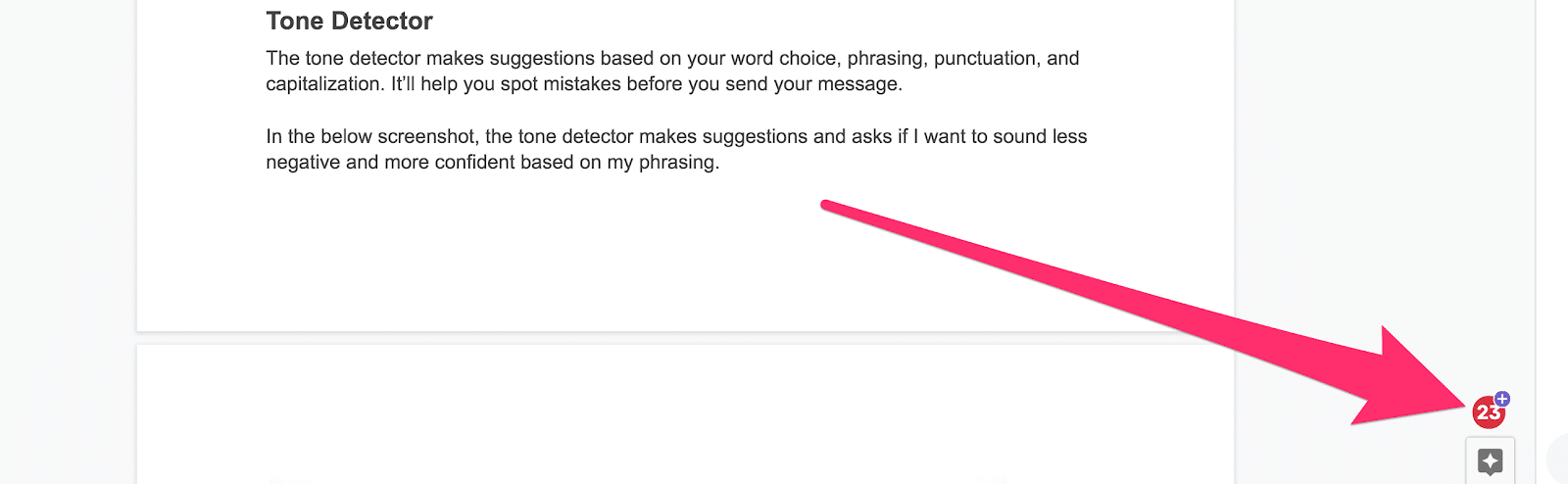Click the word "capitalization" in the text

pyautogui.click(x=322, y=83)
